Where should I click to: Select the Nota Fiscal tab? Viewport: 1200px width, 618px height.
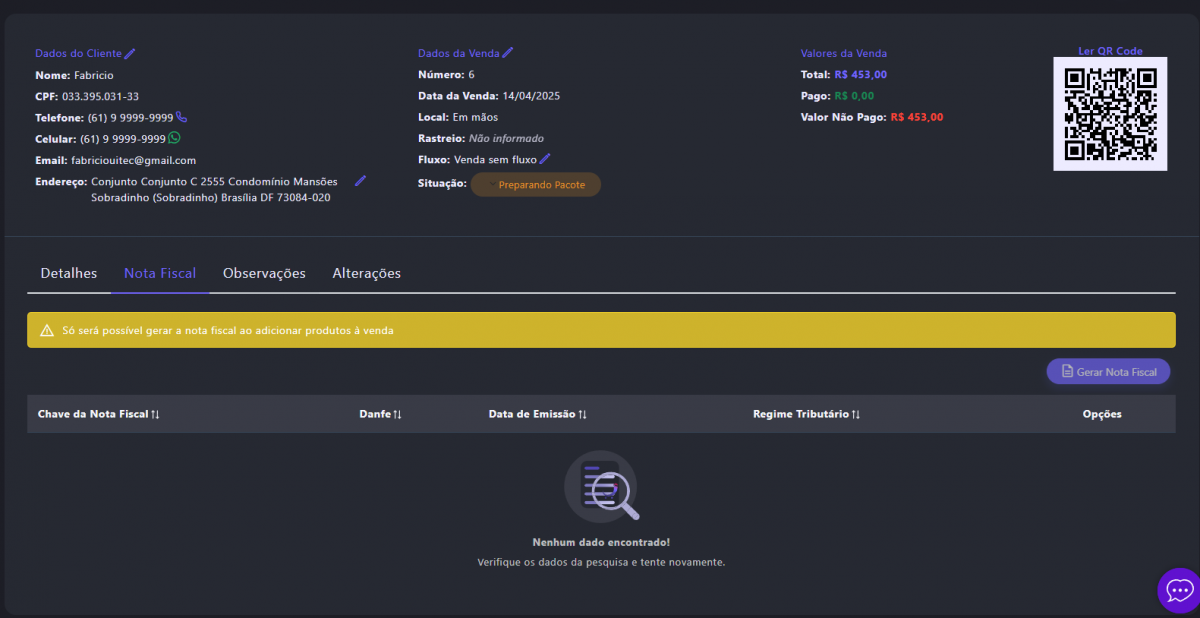point(160,273)
